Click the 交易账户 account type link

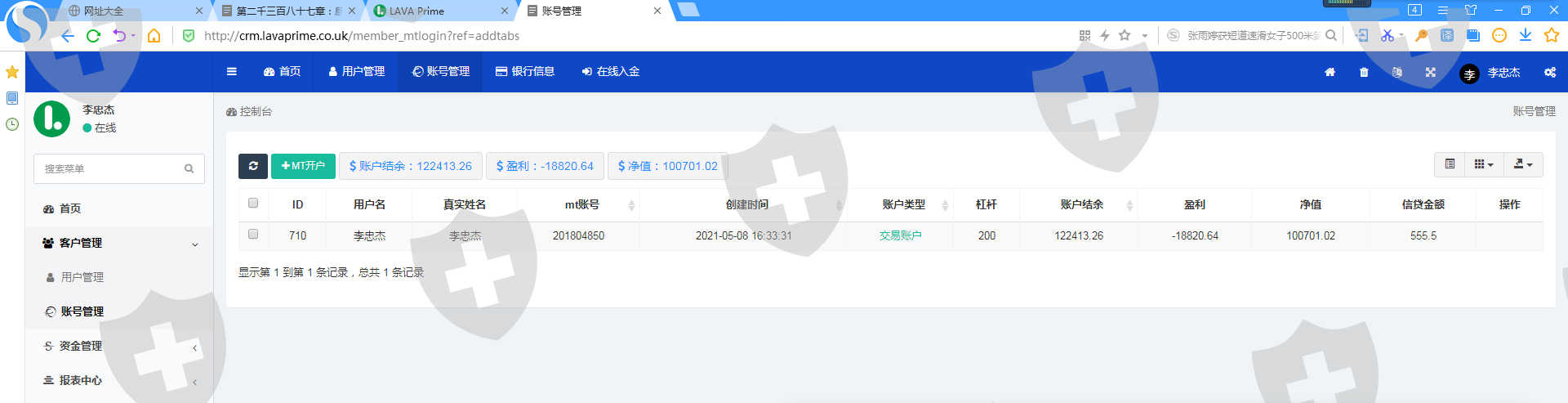(x=900, y=235)
